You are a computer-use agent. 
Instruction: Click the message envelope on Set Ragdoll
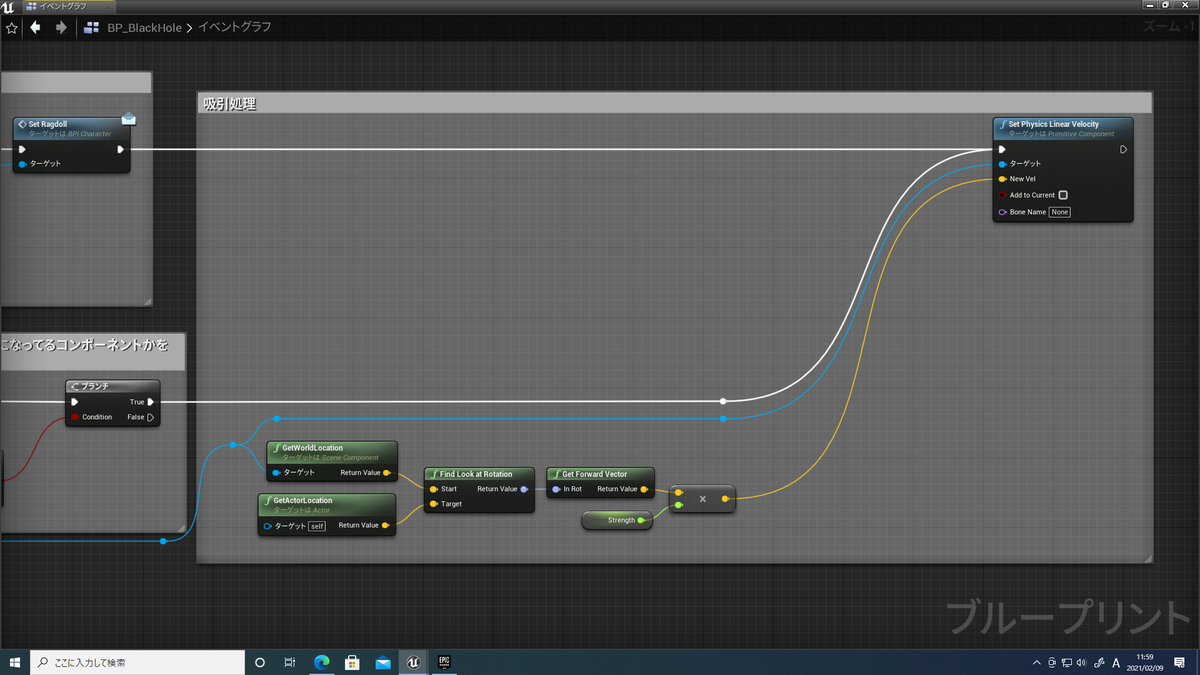129,119
